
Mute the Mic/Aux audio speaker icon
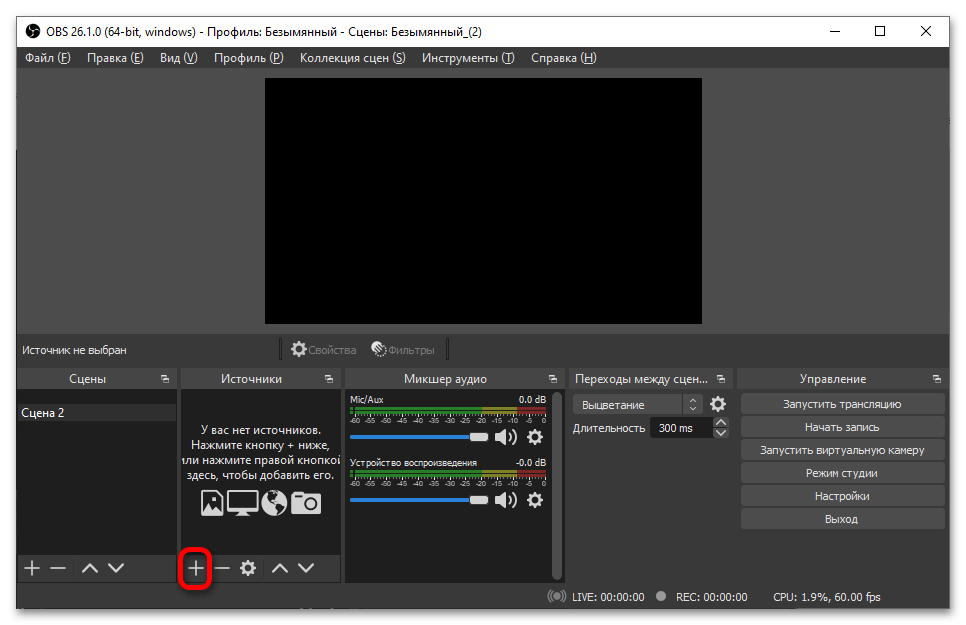point(506,437)
